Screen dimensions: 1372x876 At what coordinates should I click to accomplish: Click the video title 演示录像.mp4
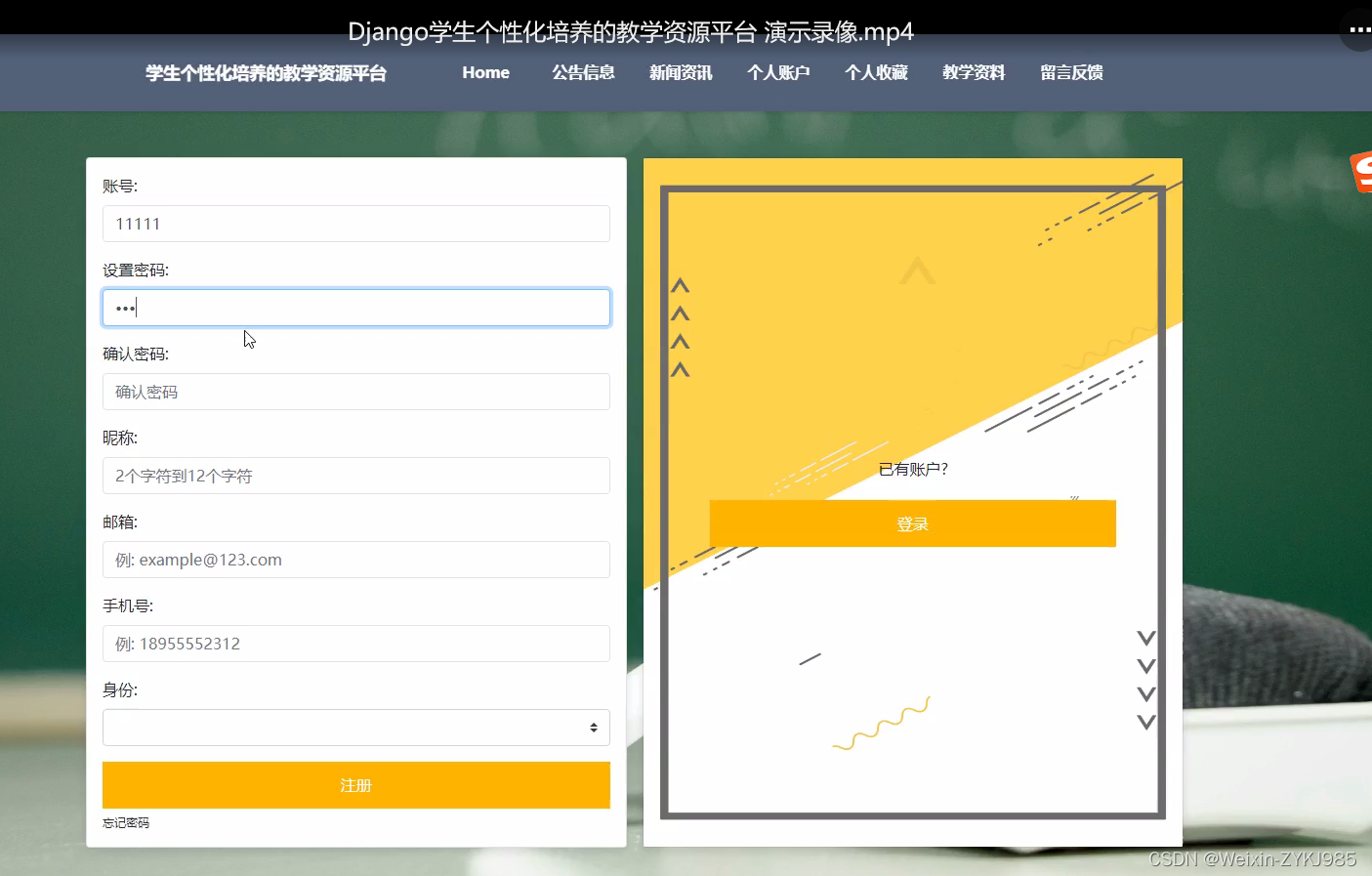click(839, 32)
